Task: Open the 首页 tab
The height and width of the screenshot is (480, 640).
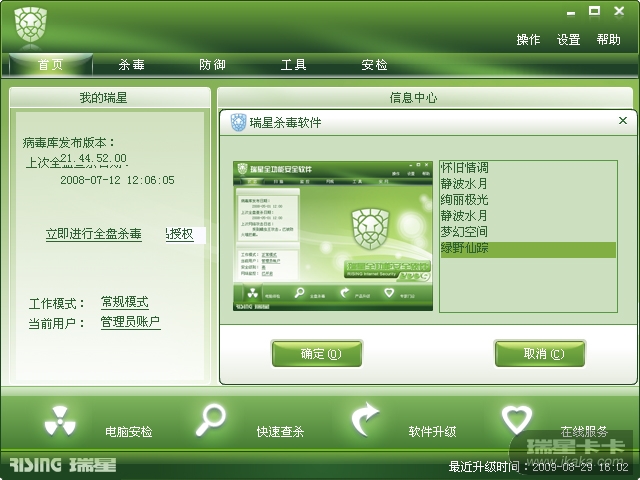Action: (51, 64)
